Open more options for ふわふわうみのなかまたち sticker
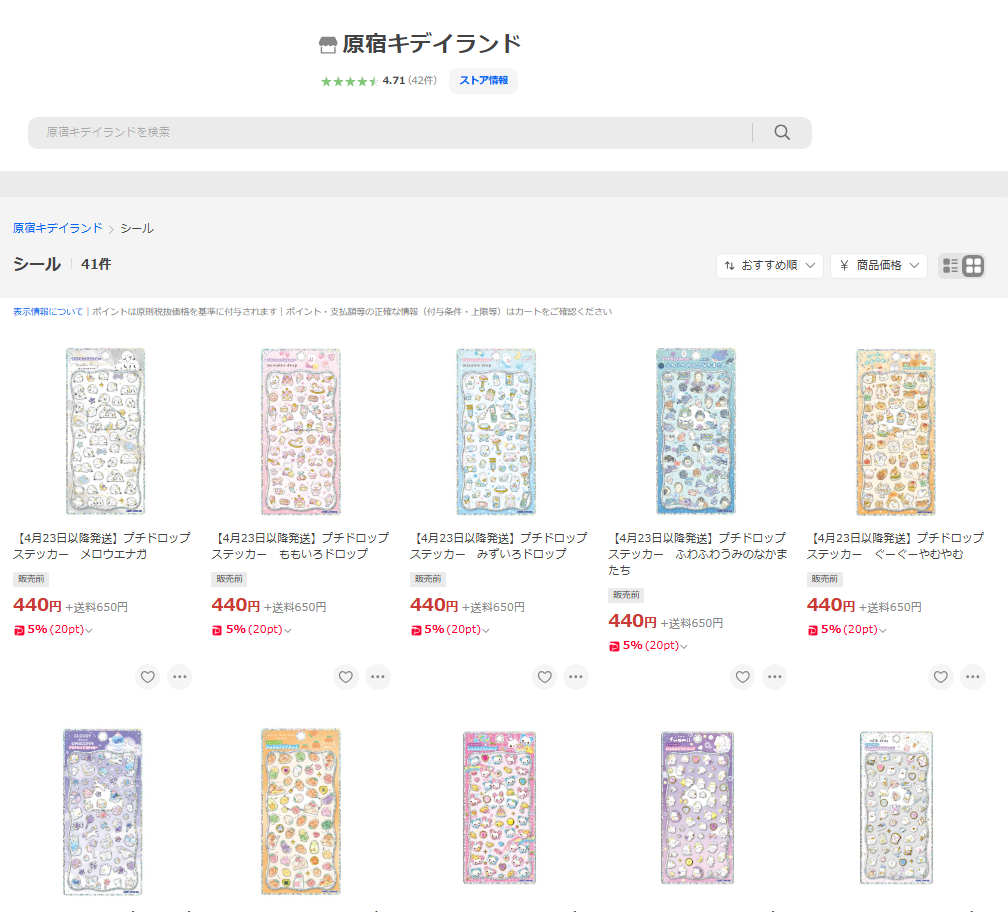 [x=775, y=677]
